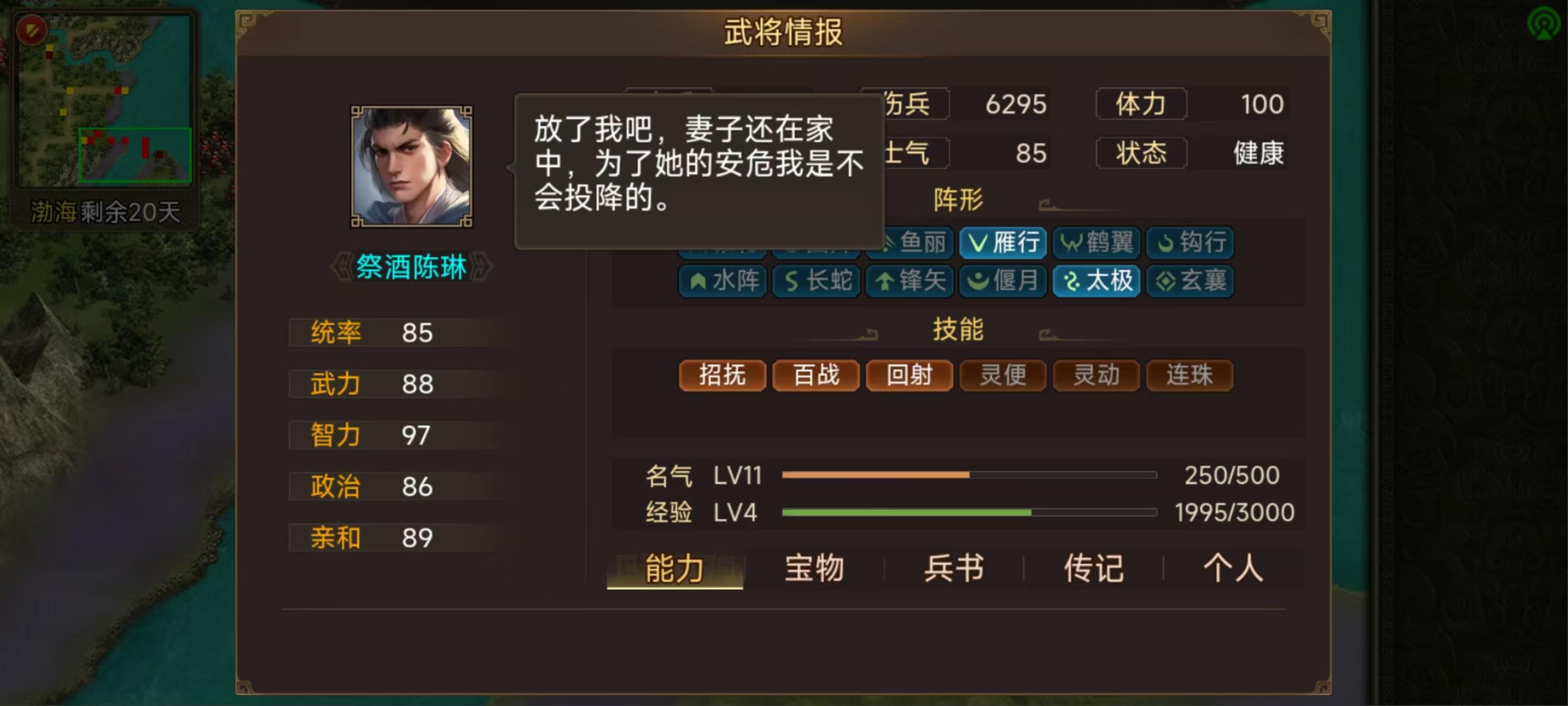Select the 钩行 formation icon
This screenshot has height=706, width=1568.
[1190, 243]
